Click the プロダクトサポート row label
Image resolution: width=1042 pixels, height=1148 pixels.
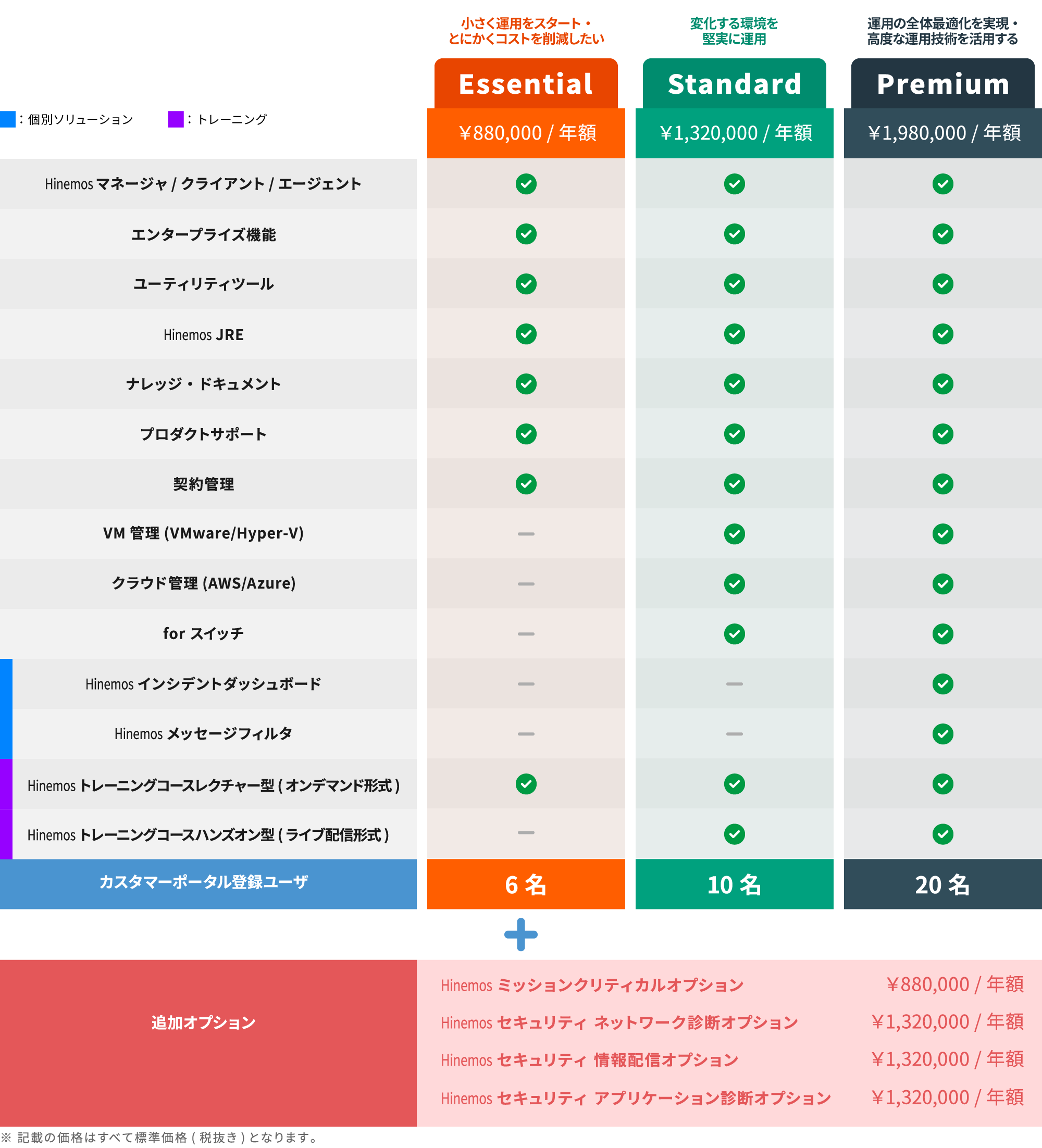203,434
